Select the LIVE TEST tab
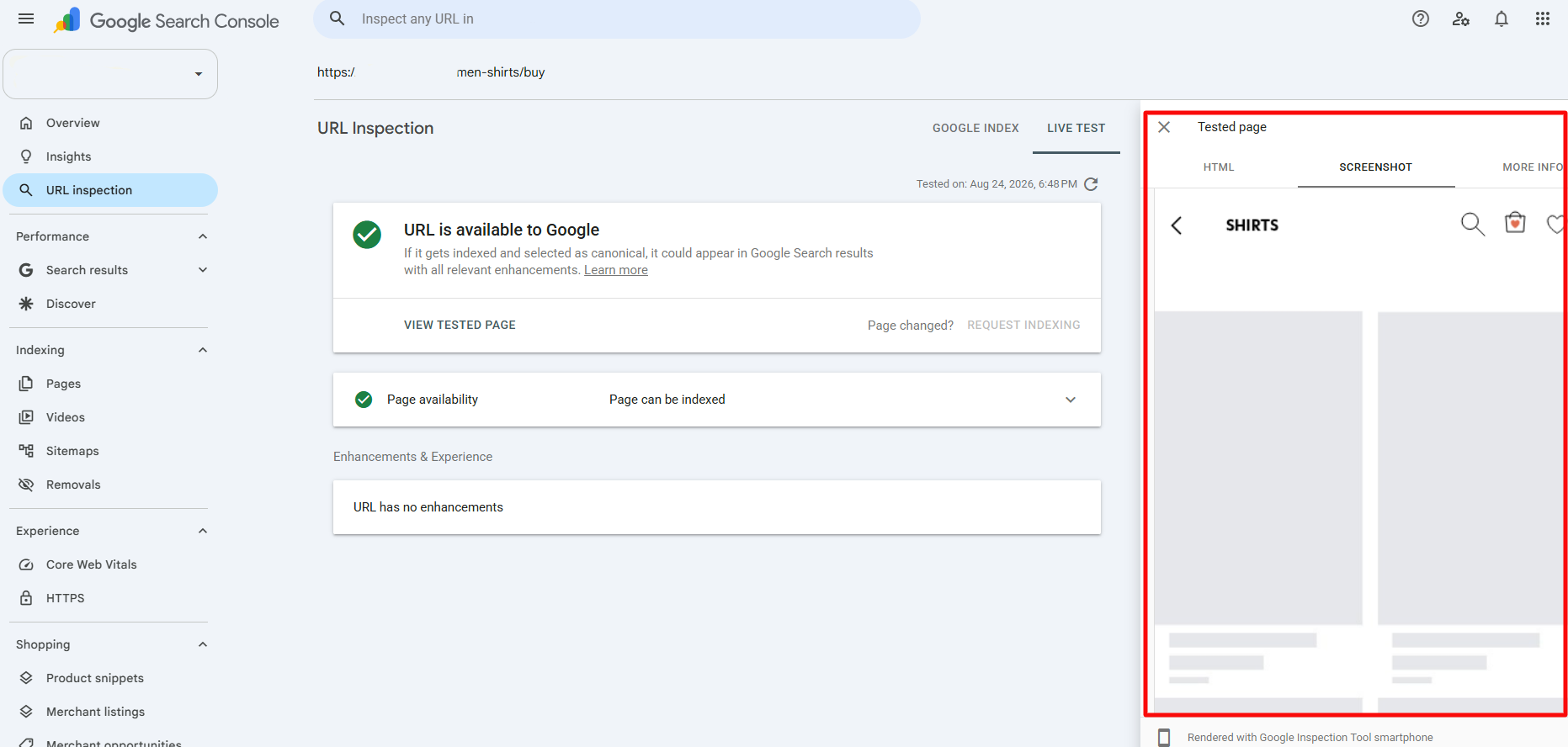Image resolution: width=1568 pixels, height=747 pixels. 1076,128
